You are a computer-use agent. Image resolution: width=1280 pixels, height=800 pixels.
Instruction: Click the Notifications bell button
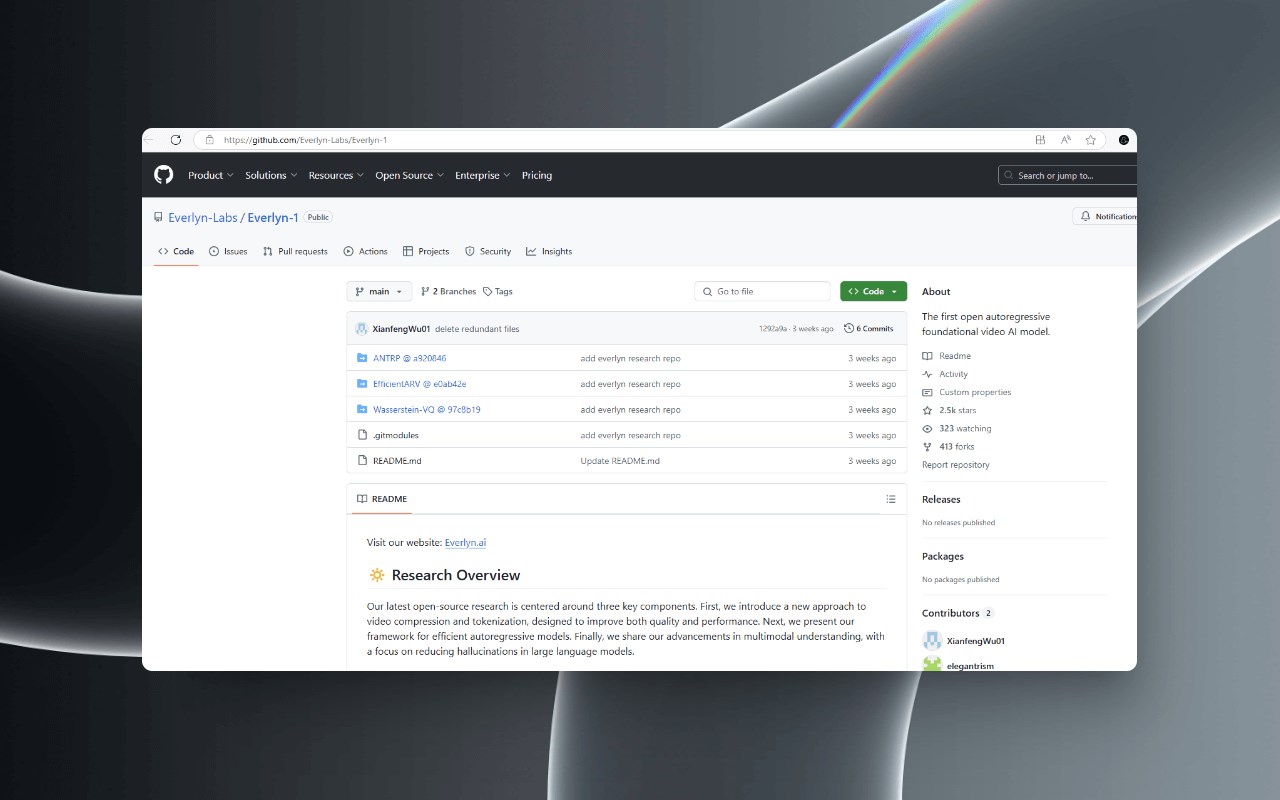[x=1105, y=216]
